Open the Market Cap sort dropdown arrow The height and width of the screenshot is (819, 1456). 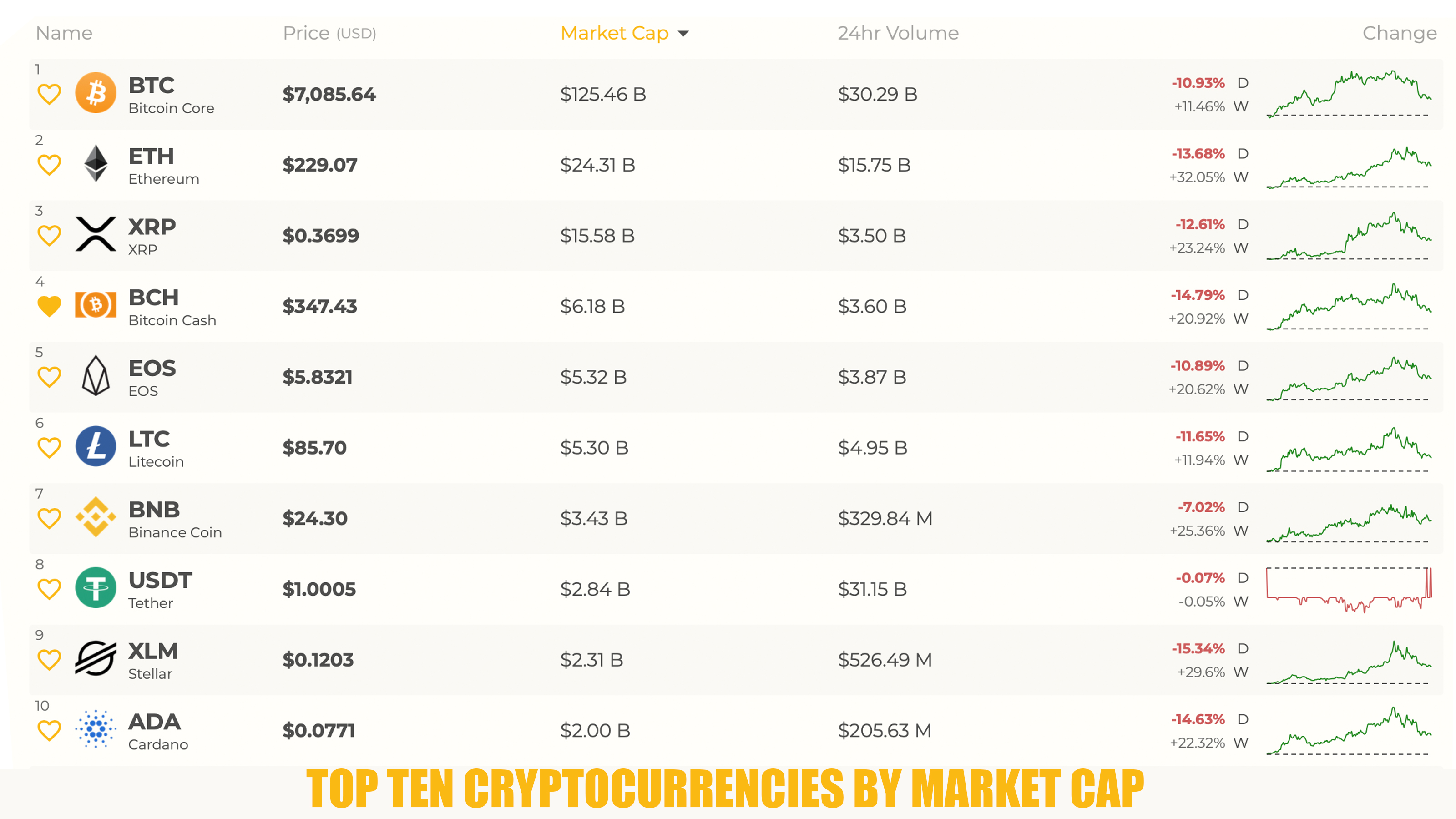coord(683,33)
